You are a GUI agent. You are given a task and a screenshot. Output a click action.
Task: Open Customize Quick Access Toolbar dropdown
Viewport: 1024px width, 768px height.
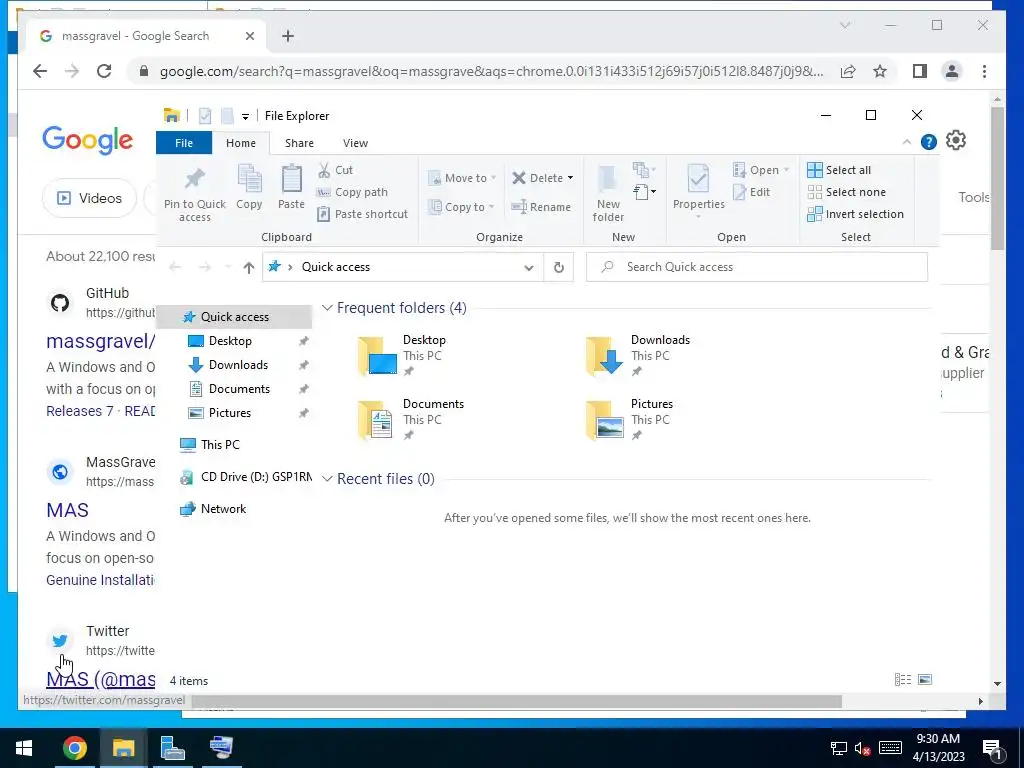coord(245,117)
